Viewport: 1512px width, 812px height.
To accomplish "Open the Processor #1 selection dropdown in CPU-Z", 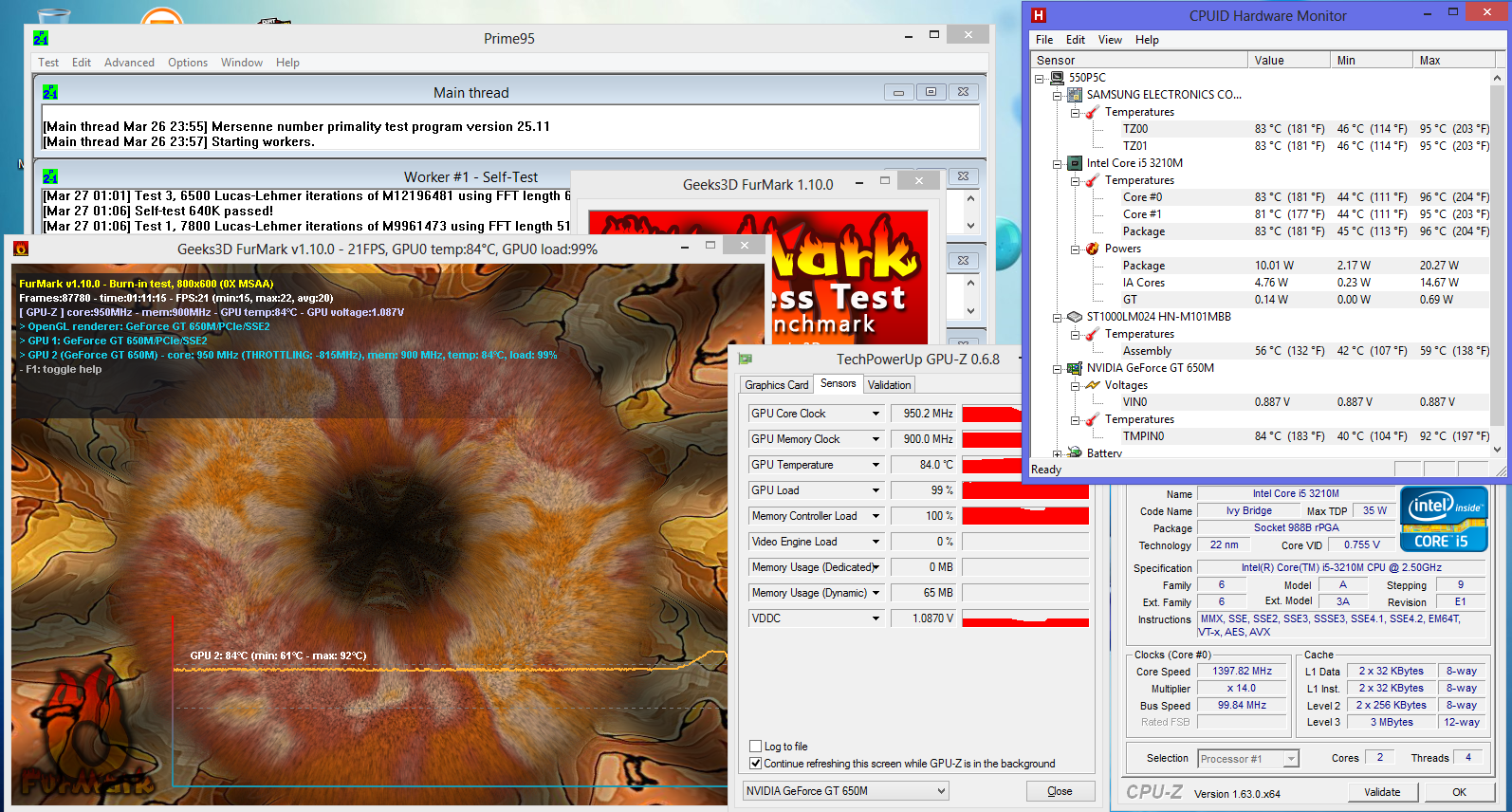I will pos(1291,759).
